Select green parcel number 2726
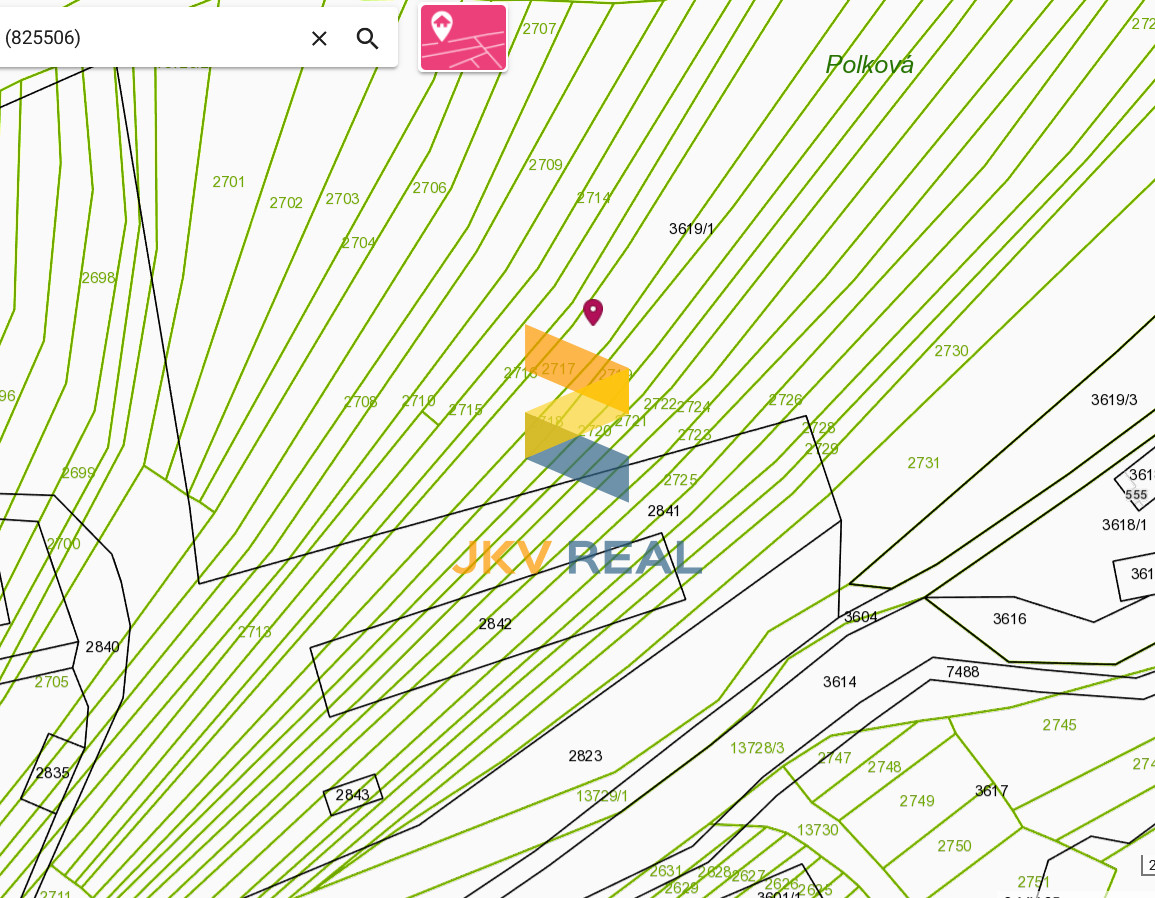This screenshot has width=1155, height=898. pyautogui.click(x=785, y=400)
